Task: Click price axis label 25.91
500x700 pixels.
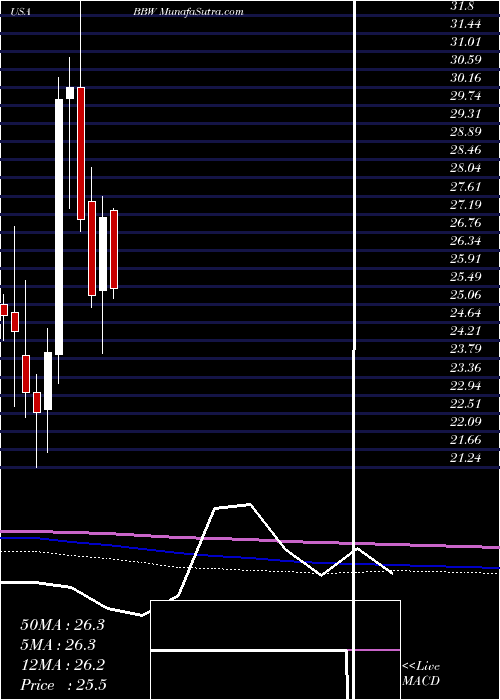Action: pyautogui.click(x=466, y=259)
